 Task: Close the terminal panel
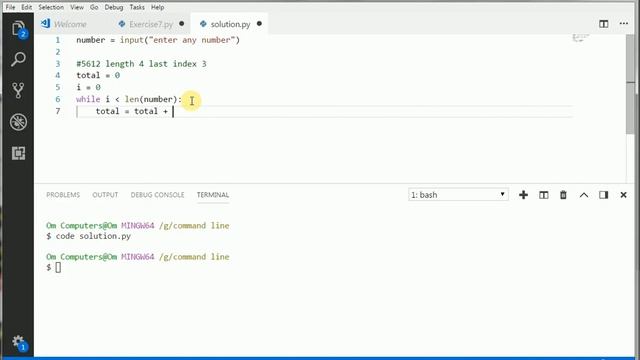tap(623, 195)
